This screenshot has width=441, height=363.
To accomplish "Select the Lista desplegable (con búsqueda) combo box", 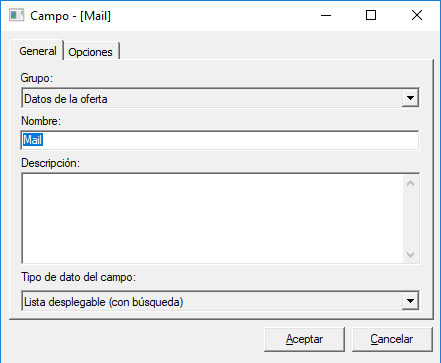I will pyautogui.click(x=220, y=301).
